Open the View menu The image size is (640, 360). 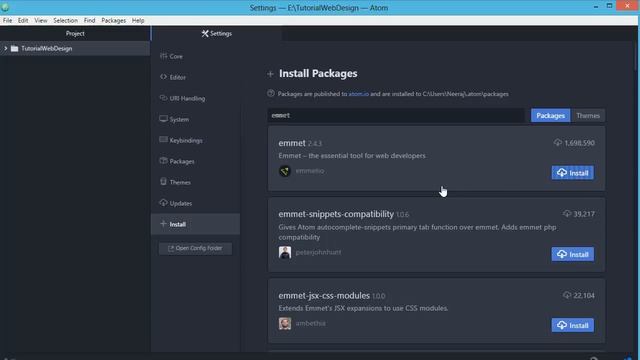[41, 20]
